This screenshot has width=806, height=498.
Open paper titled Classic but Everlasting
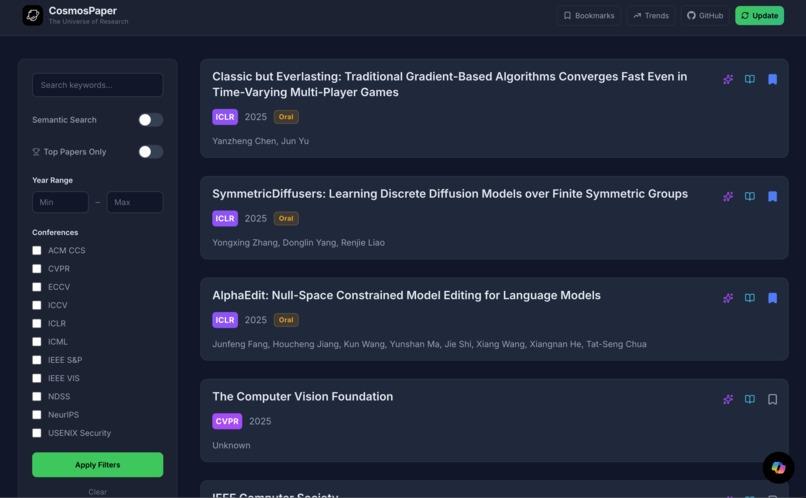450,84
